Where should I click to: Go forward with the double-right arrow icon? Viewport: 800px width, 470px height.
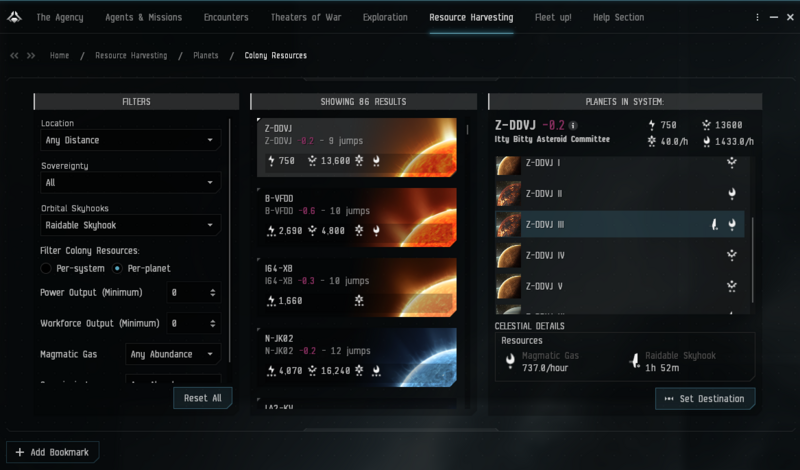click(31, 56)
